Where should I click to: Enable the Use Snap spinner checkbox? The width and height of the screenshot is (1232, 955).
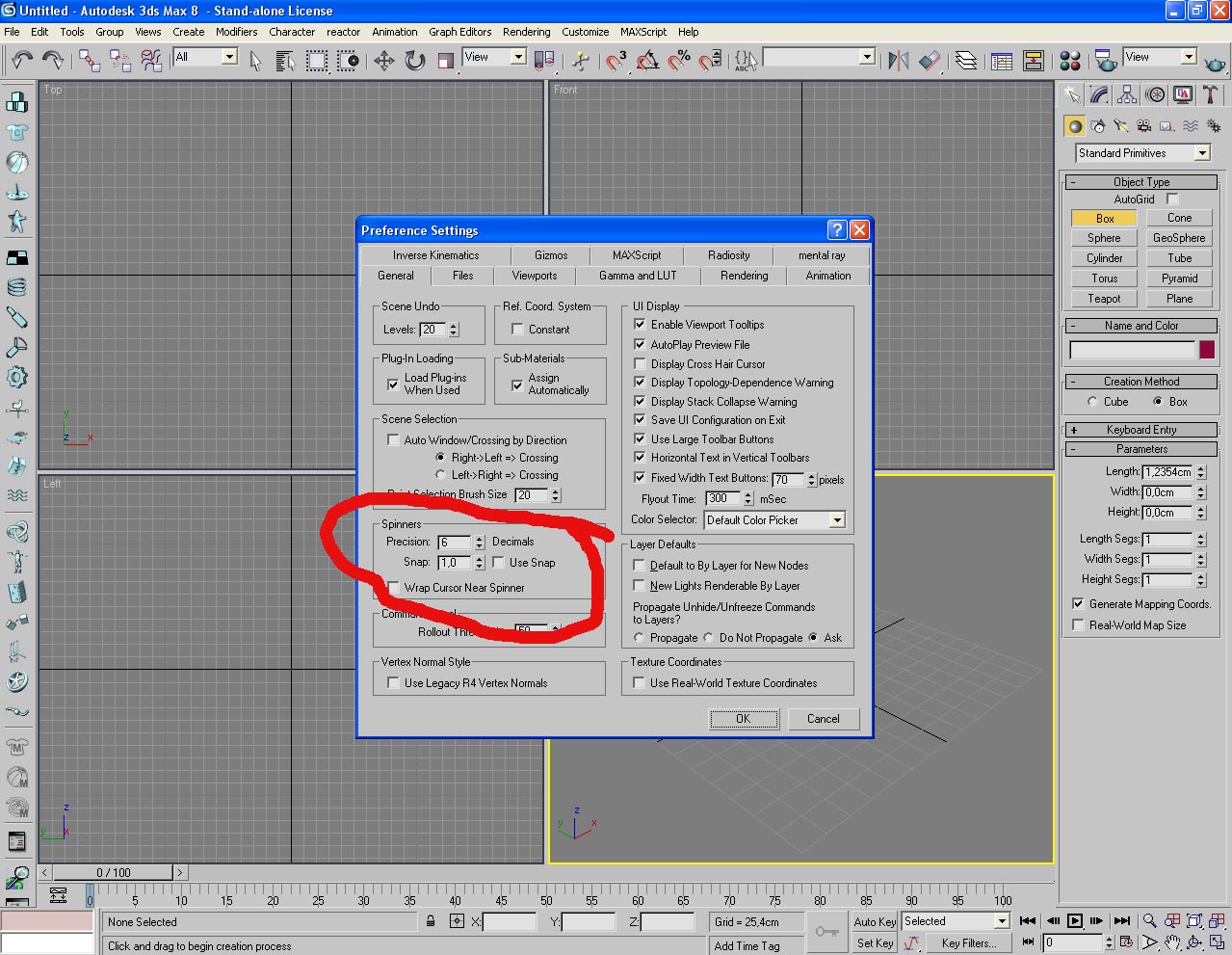499,562
